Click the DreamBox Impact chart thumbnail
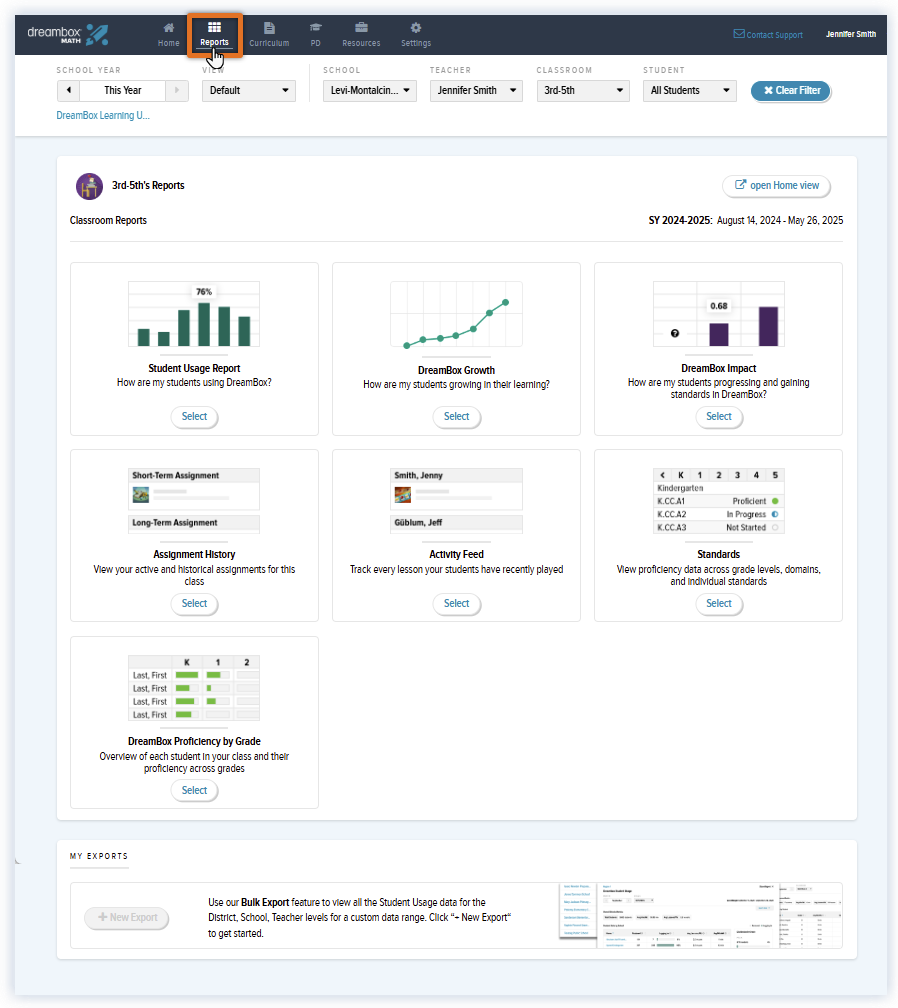This screenshot has width=898, height=1008. 719,314
